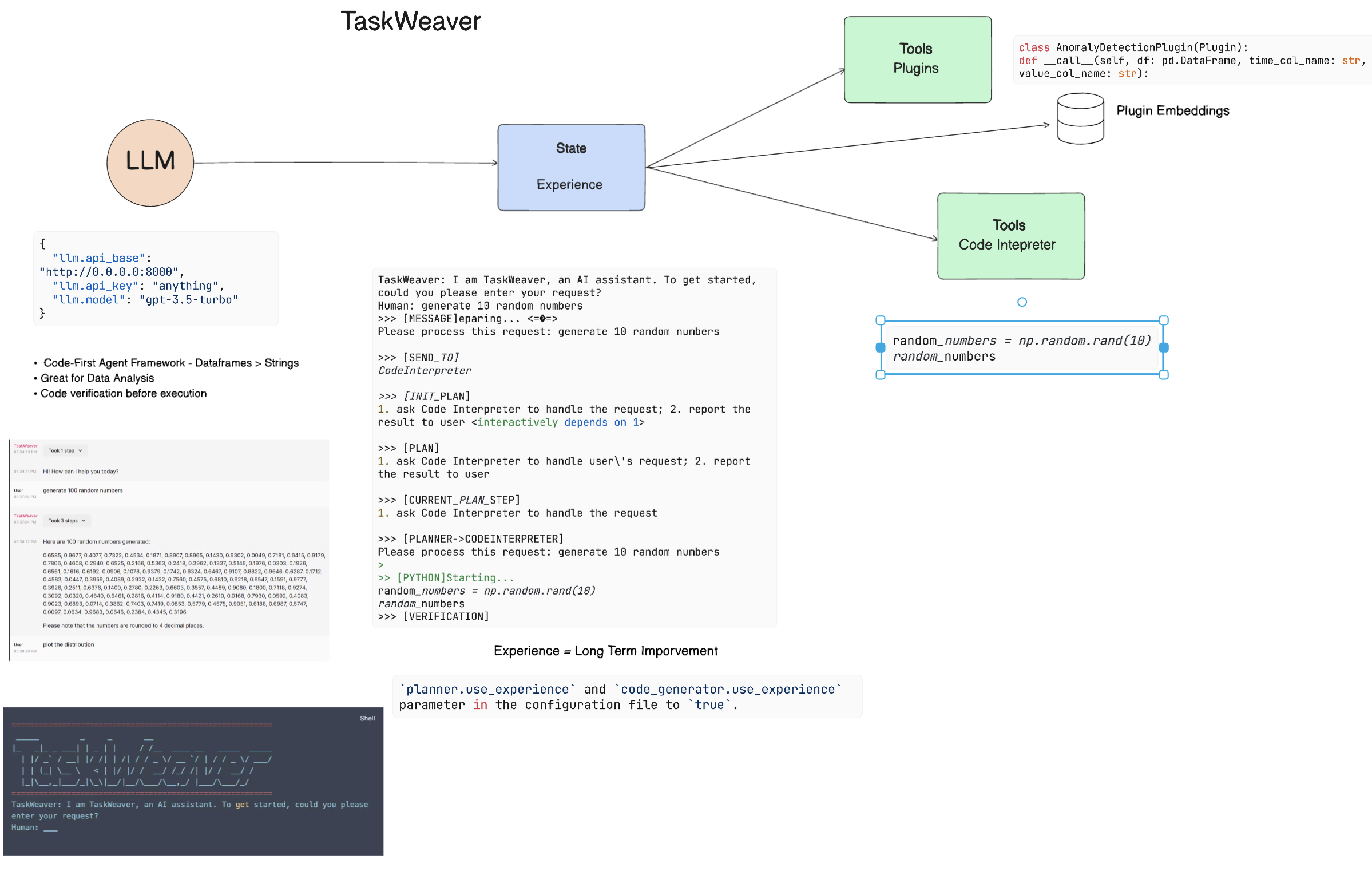1372x871 pixels.
Task: Click the Human input prompt in terminal
Action: click(x=34, y=828)
